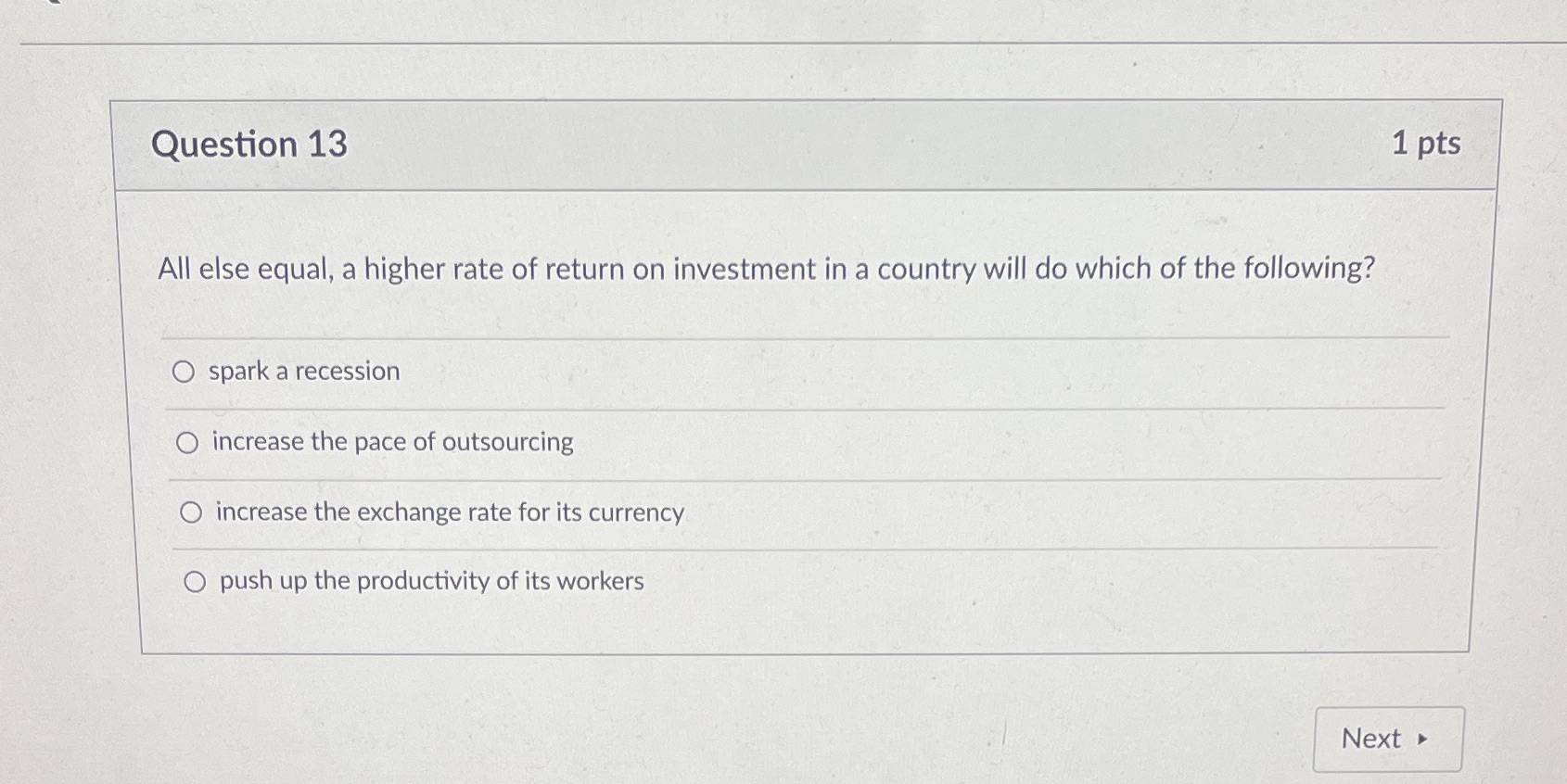Click the answer text "increase the pace of outsourcing"
1567x784 pixels.
pos(391,442)
